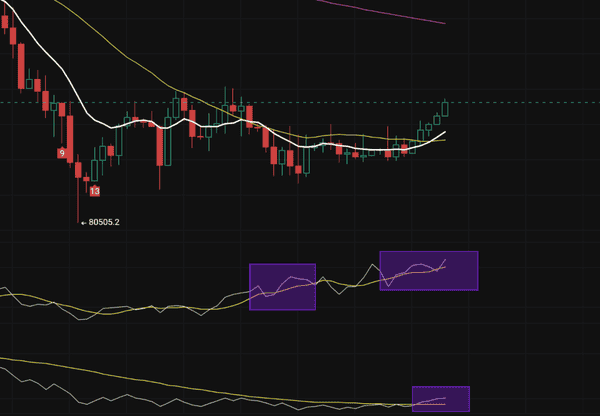
Task: Click the arrow beside the 80505.2 label
Action: point(83,223)
